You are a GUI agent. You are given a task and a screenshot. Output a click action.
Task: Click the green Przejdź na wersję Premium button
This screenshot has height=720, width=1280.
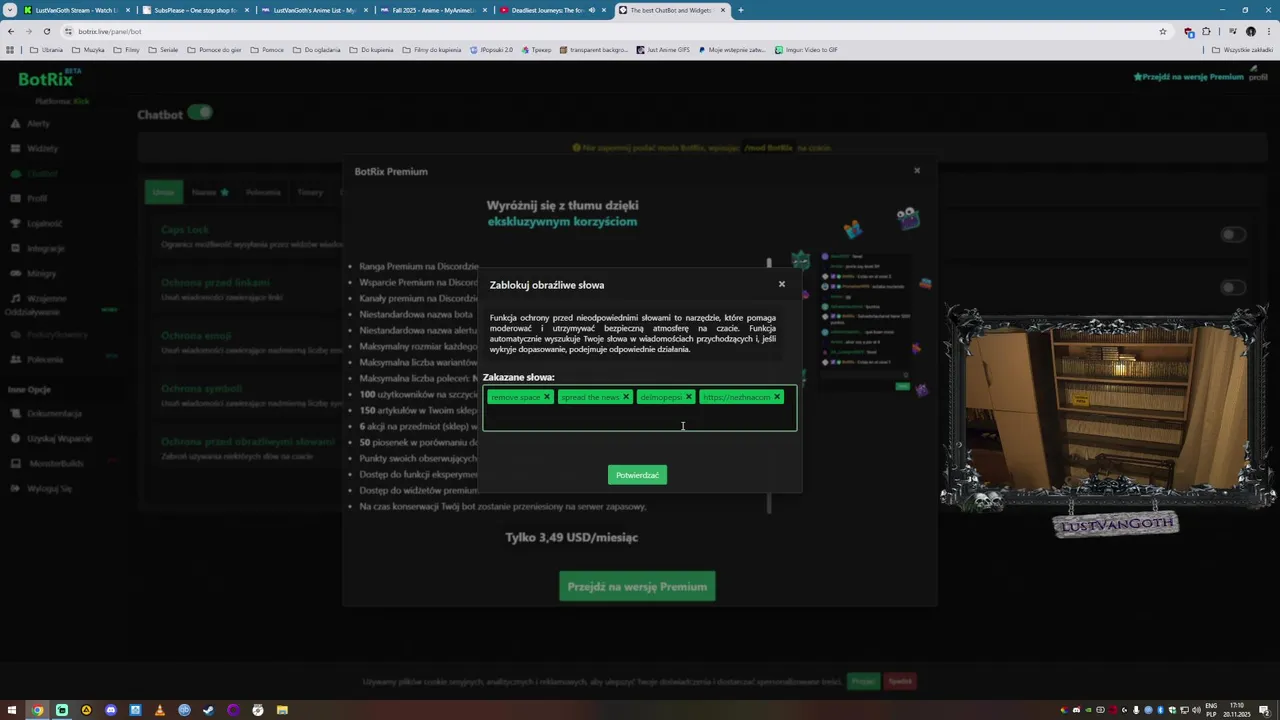tap(637, 587)
